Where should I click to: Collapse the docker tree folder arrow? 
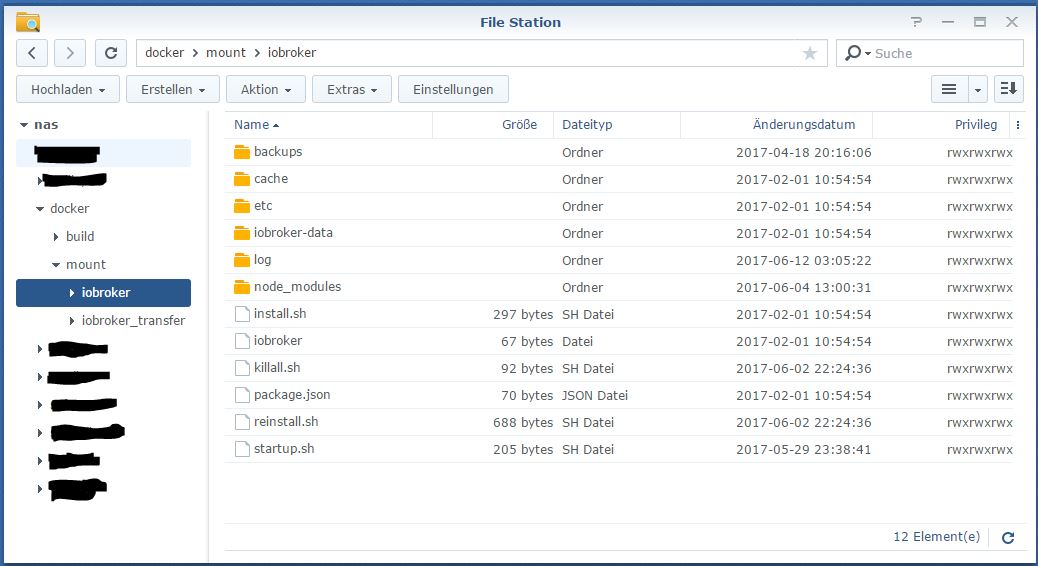click(x=40, y=209)
